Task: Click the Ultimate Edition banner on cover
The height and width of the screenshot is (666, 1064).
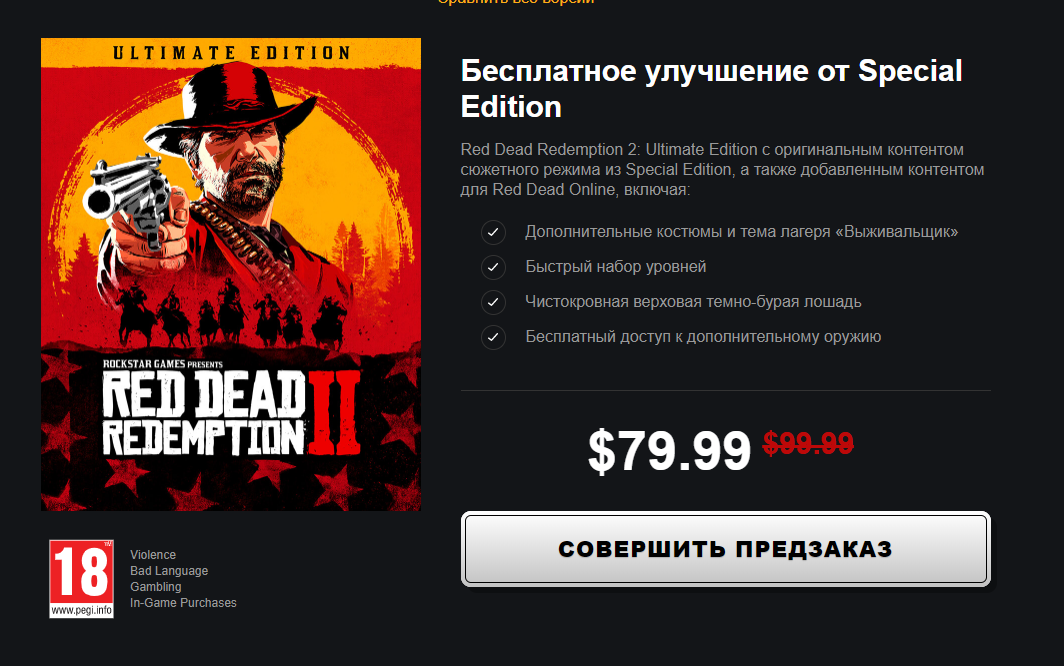Action: 231,53
